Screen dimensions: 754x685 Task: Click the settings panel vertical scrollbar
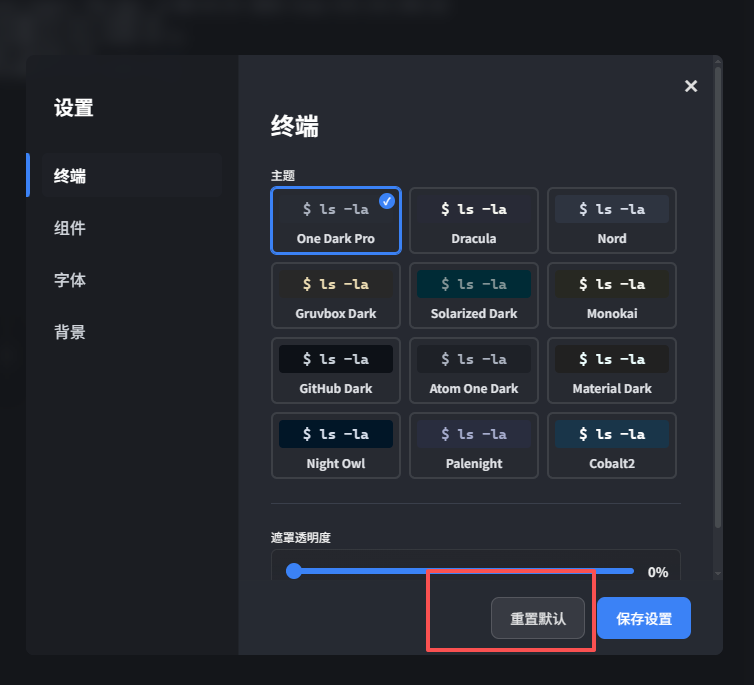click(x=717, y=297)
